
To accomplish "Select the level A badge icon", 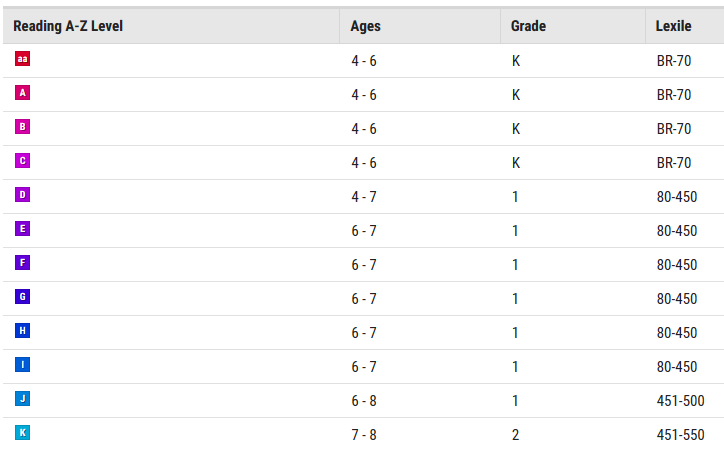I will (x=23, y=93).
